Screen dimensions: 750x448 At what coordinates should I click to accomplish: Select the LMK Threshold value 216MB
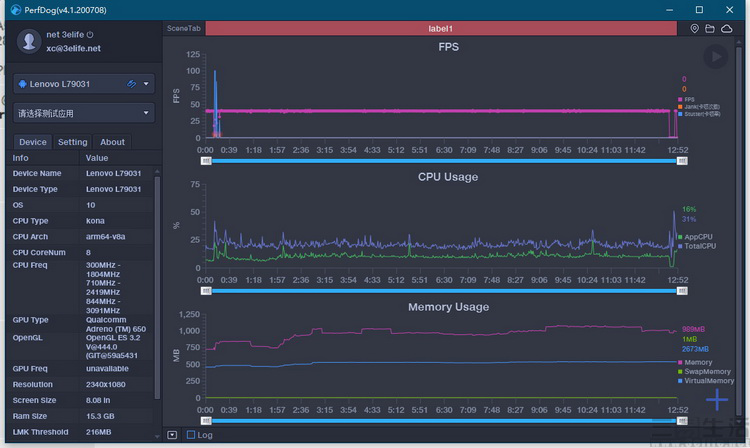(x=99, y=432)
